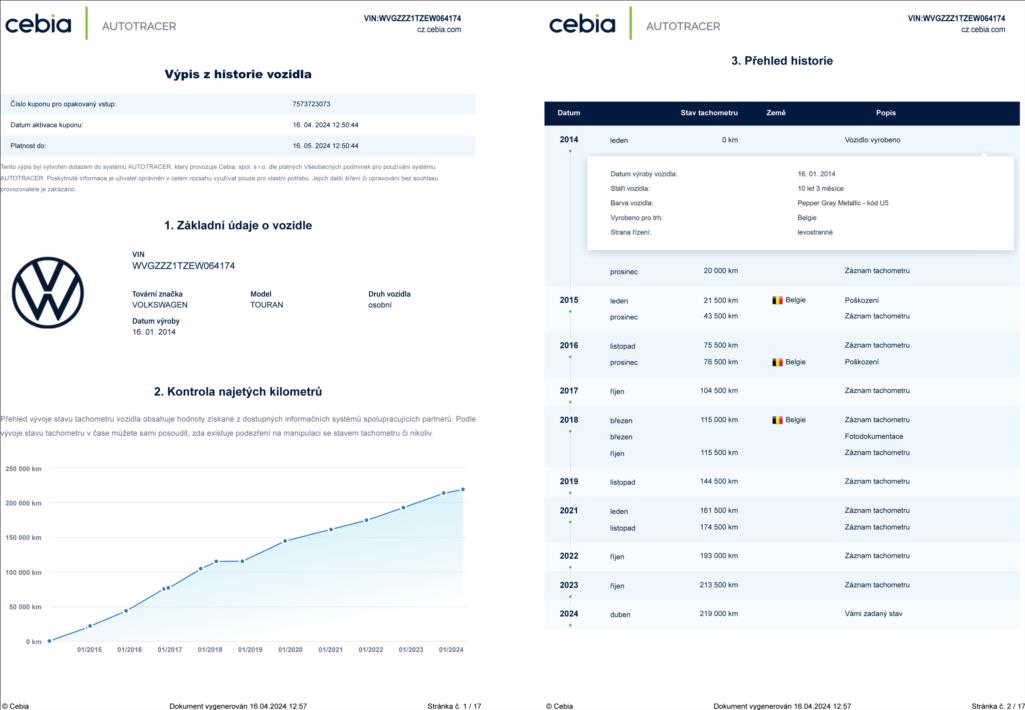Click the coupon number 7573723073
The height and width of the screenshot is (710, 1025).
(311, 104)
